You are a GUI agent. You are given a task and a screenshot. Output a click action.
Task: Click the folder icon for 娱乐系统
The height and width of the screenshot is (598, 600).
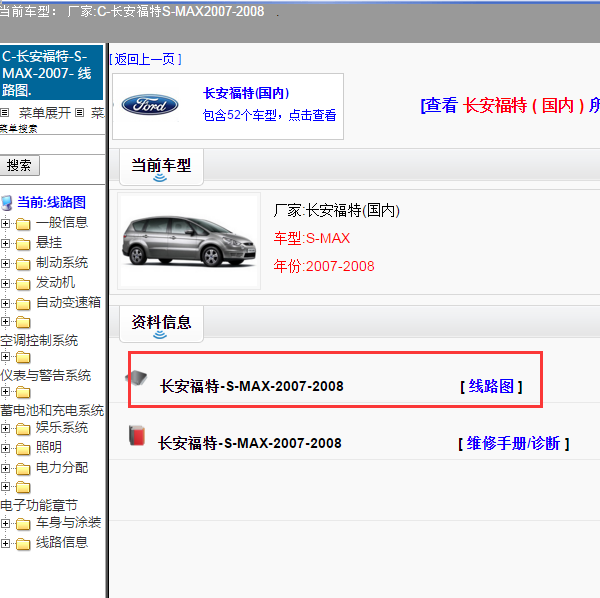pyautogui.click(x=23, y=429)
